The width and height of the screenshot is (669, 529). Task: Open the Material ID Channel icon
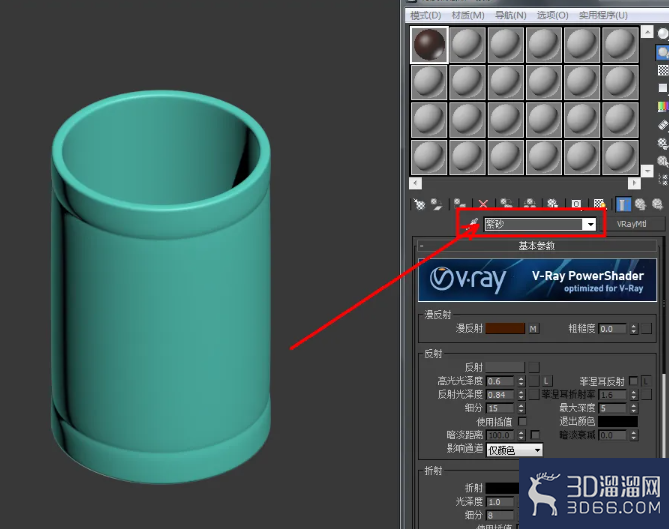[576, 204]
